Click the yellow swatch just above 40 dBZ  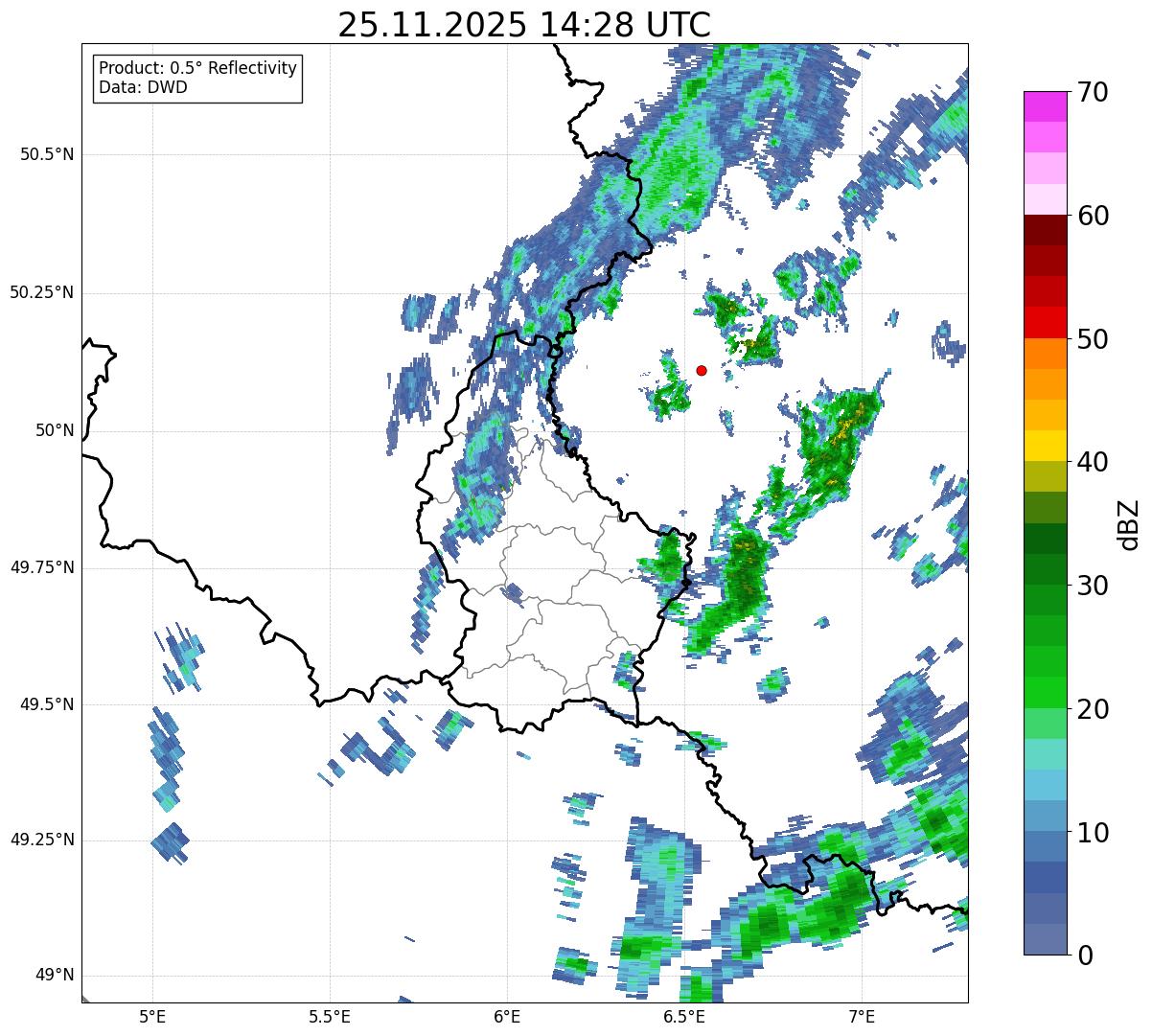click(1045, 447)
